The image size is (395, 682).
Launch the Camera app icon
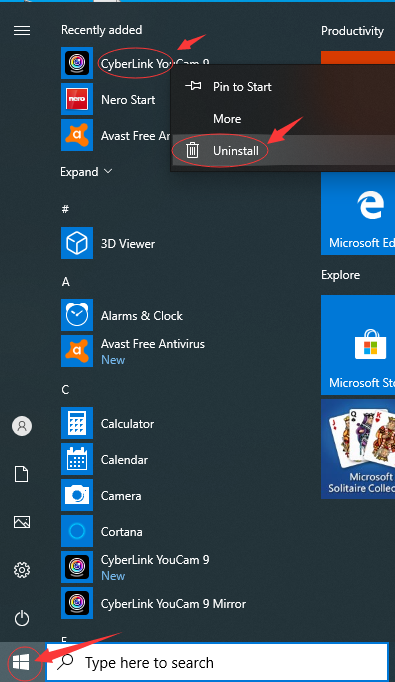[77, 495]
